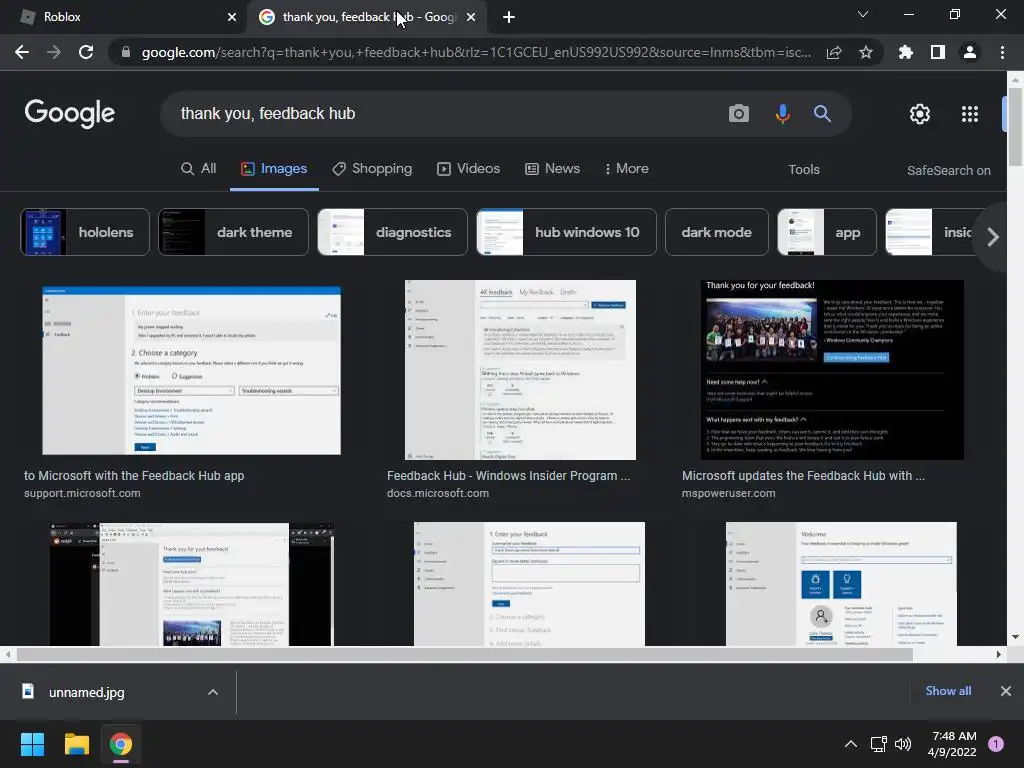Open support.microsoft.com Feedback Hub image
Screen dimensions: 1024x768
[191, 370]
